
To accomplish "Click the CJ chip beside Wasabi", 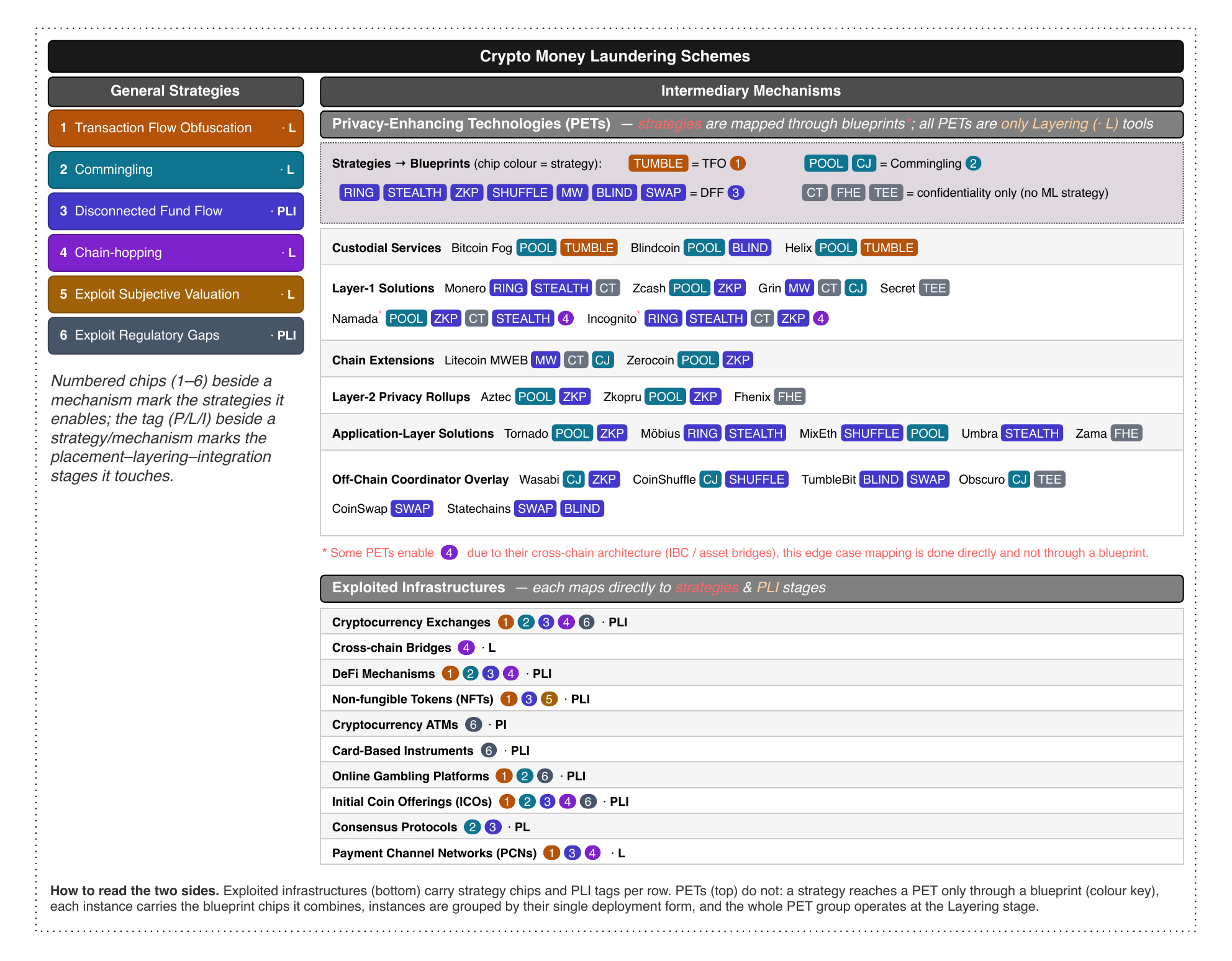I will 574,479.
